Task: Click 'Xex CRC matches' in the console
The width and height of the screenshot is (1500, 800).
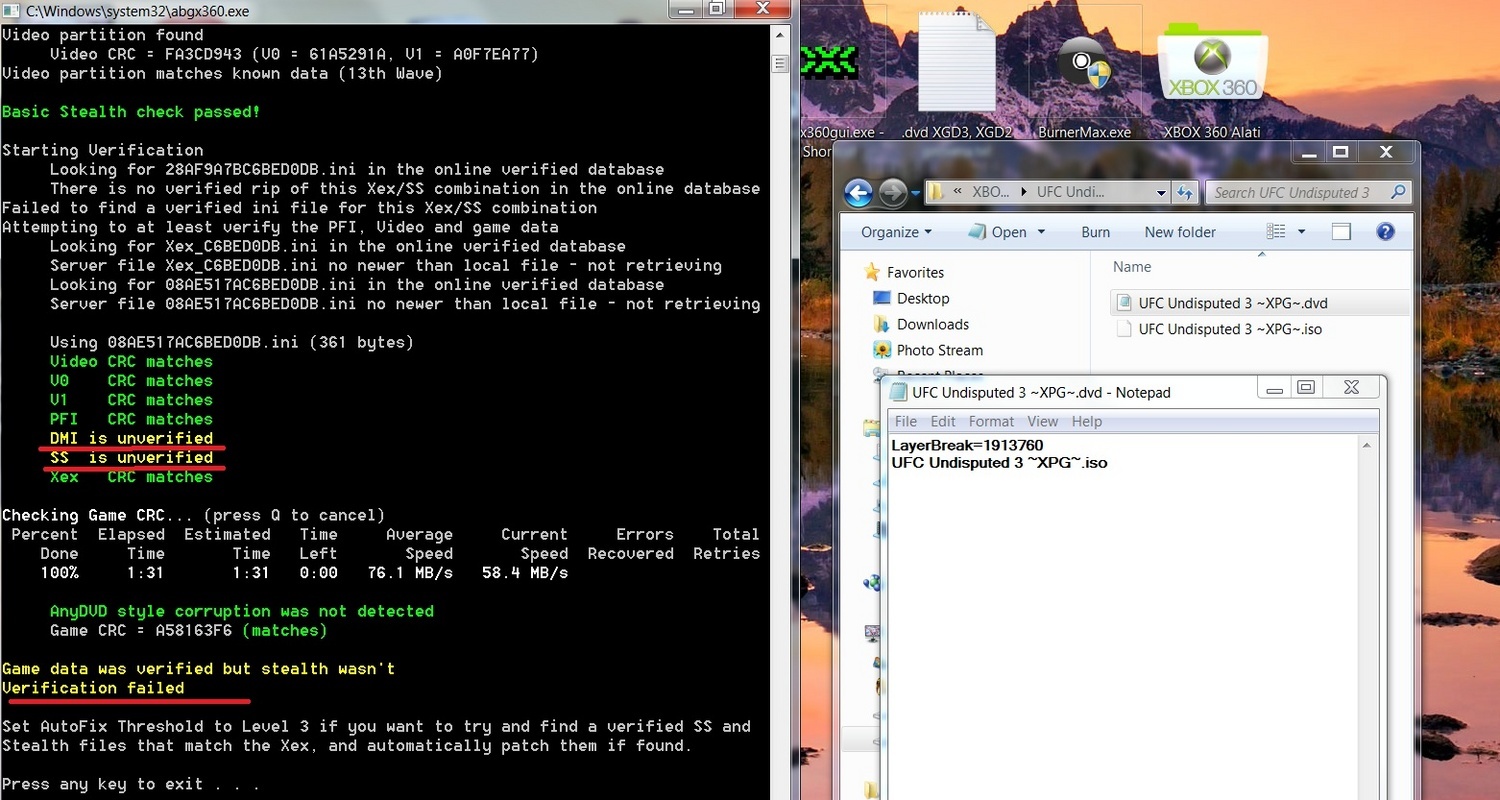Action: click(x=131, y=476)
